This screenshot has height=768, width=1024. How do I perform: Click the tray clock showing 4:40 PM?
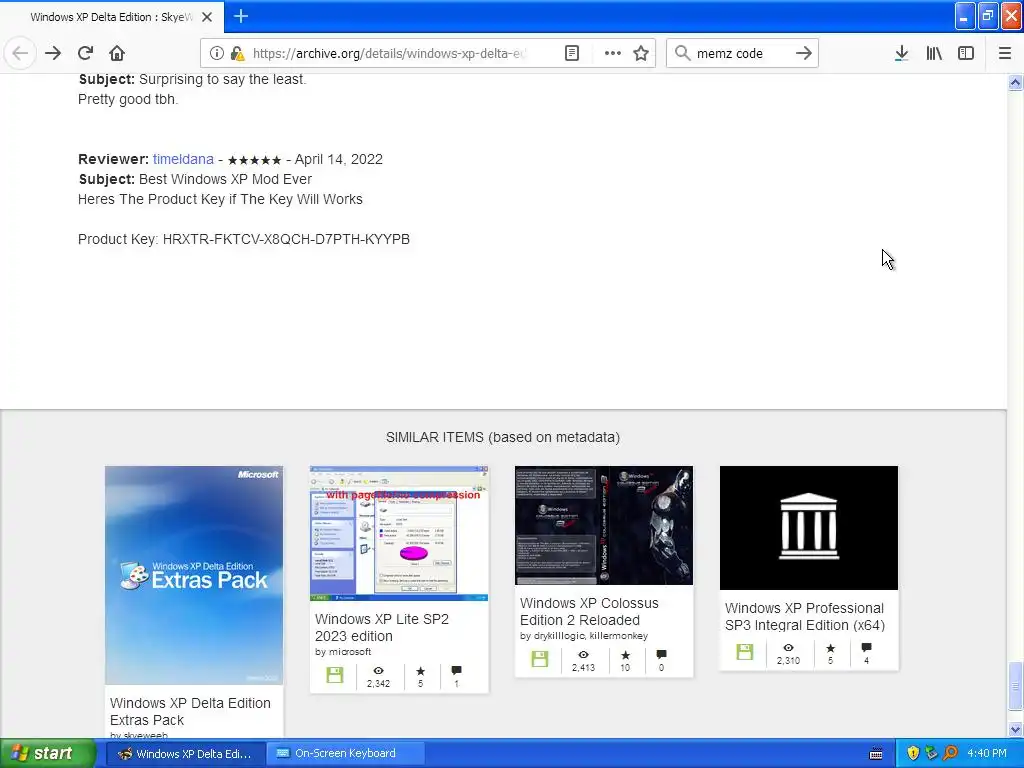point(987,754)
